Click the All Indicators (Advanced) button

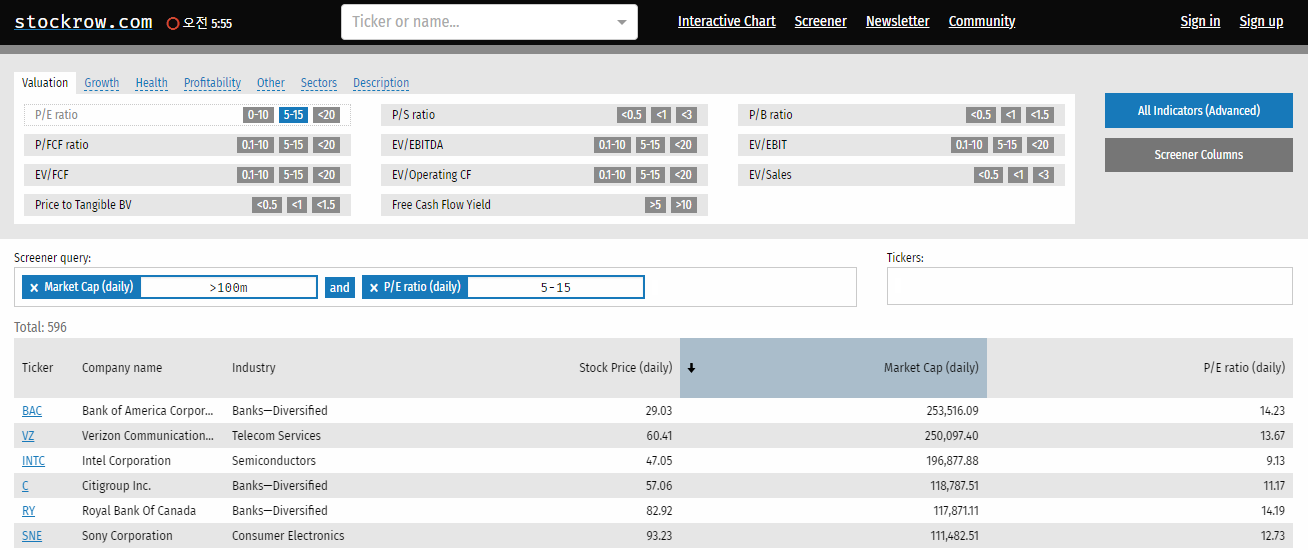pos(1199,111)
